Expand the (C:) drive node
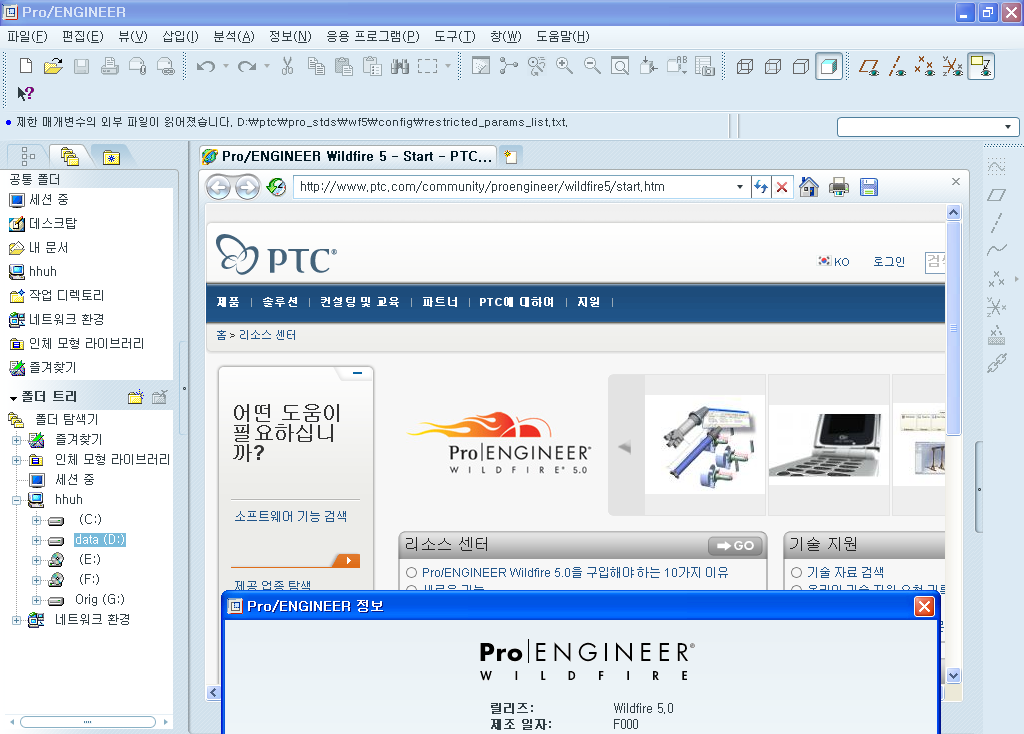Viewport: 1024px width, 734px height. (x=37, y=520)
